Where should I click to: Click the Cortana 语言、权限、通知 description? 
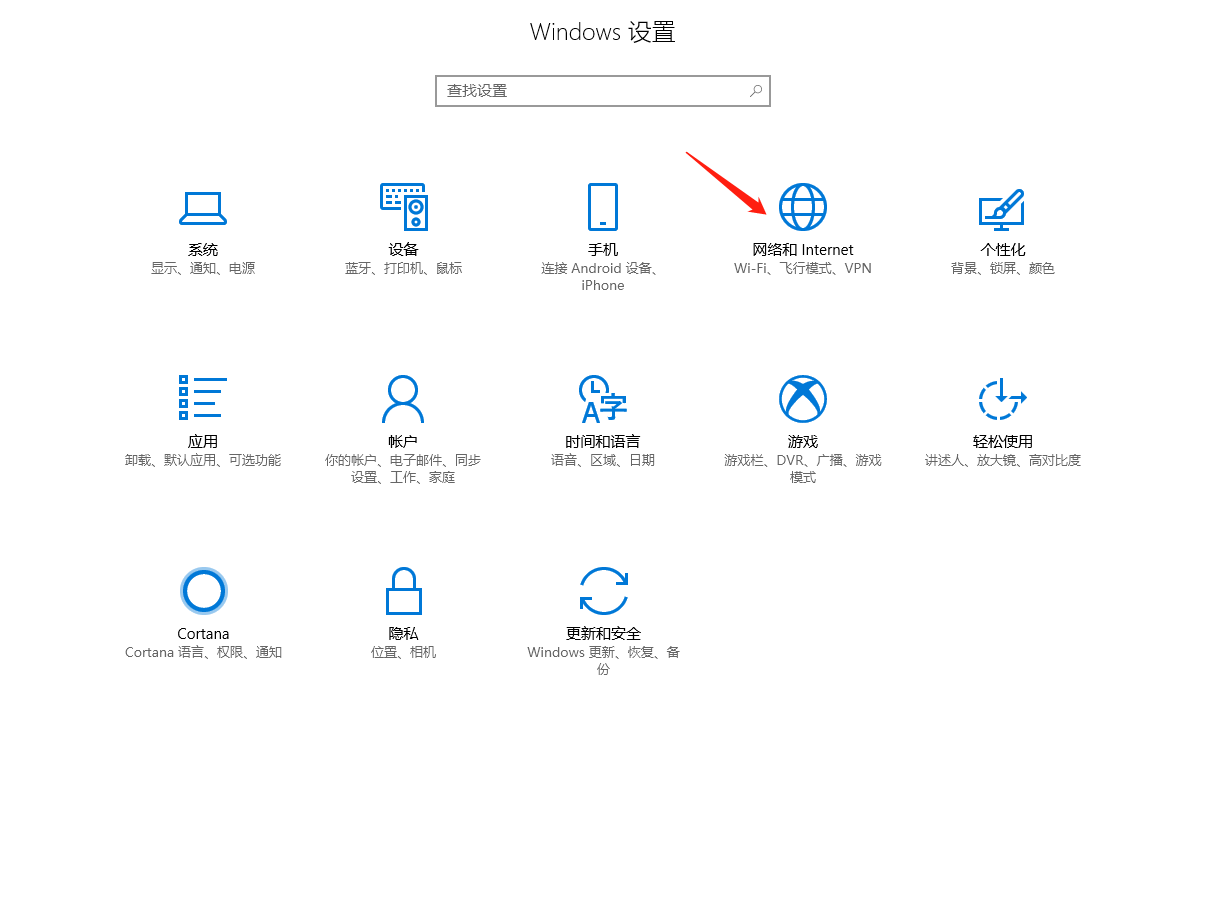click(204, 653)
